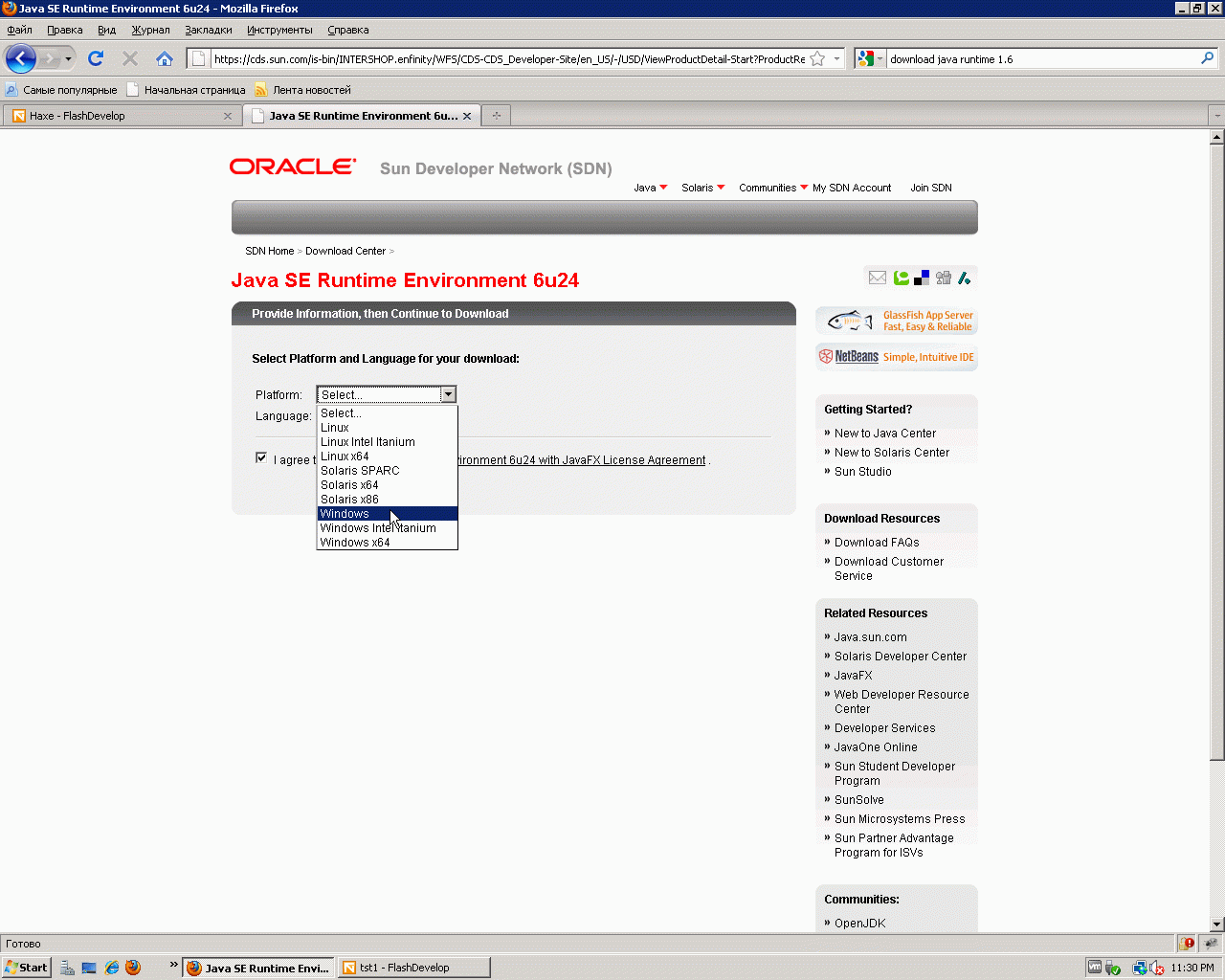This screenshot has height=980, width=1225.
Task: Expand the Solaris navigation menu
Action: pos(703,188)
